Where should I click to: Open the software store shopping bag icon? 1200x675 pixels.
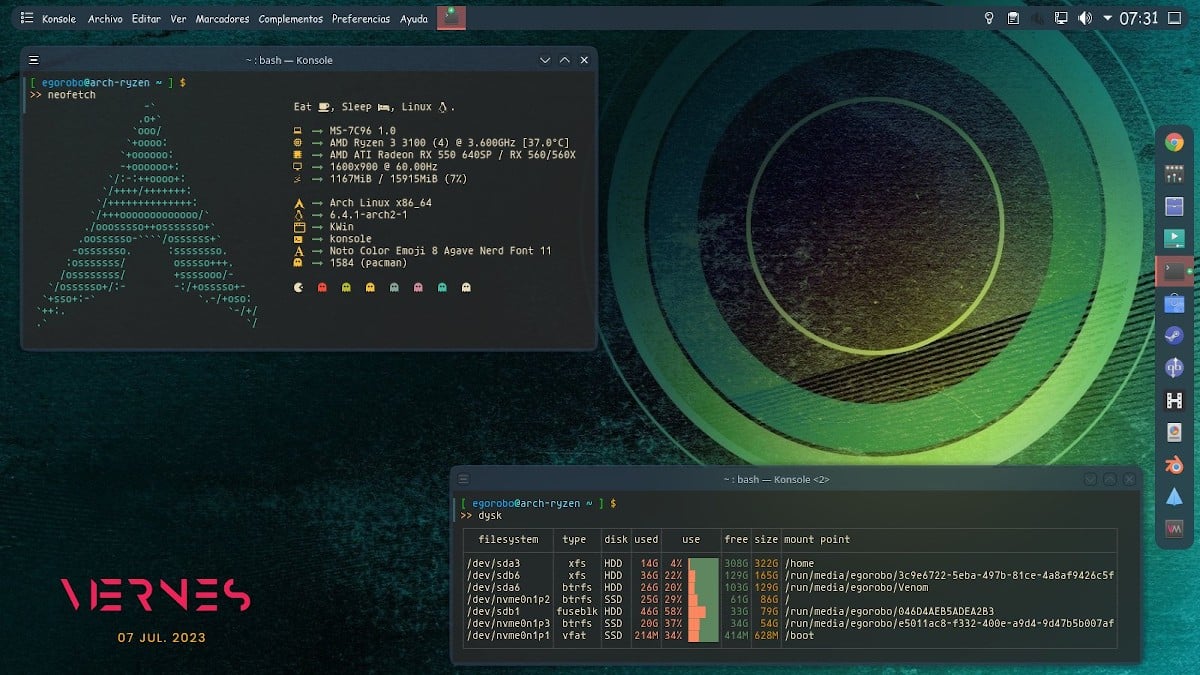(1174, 304)
